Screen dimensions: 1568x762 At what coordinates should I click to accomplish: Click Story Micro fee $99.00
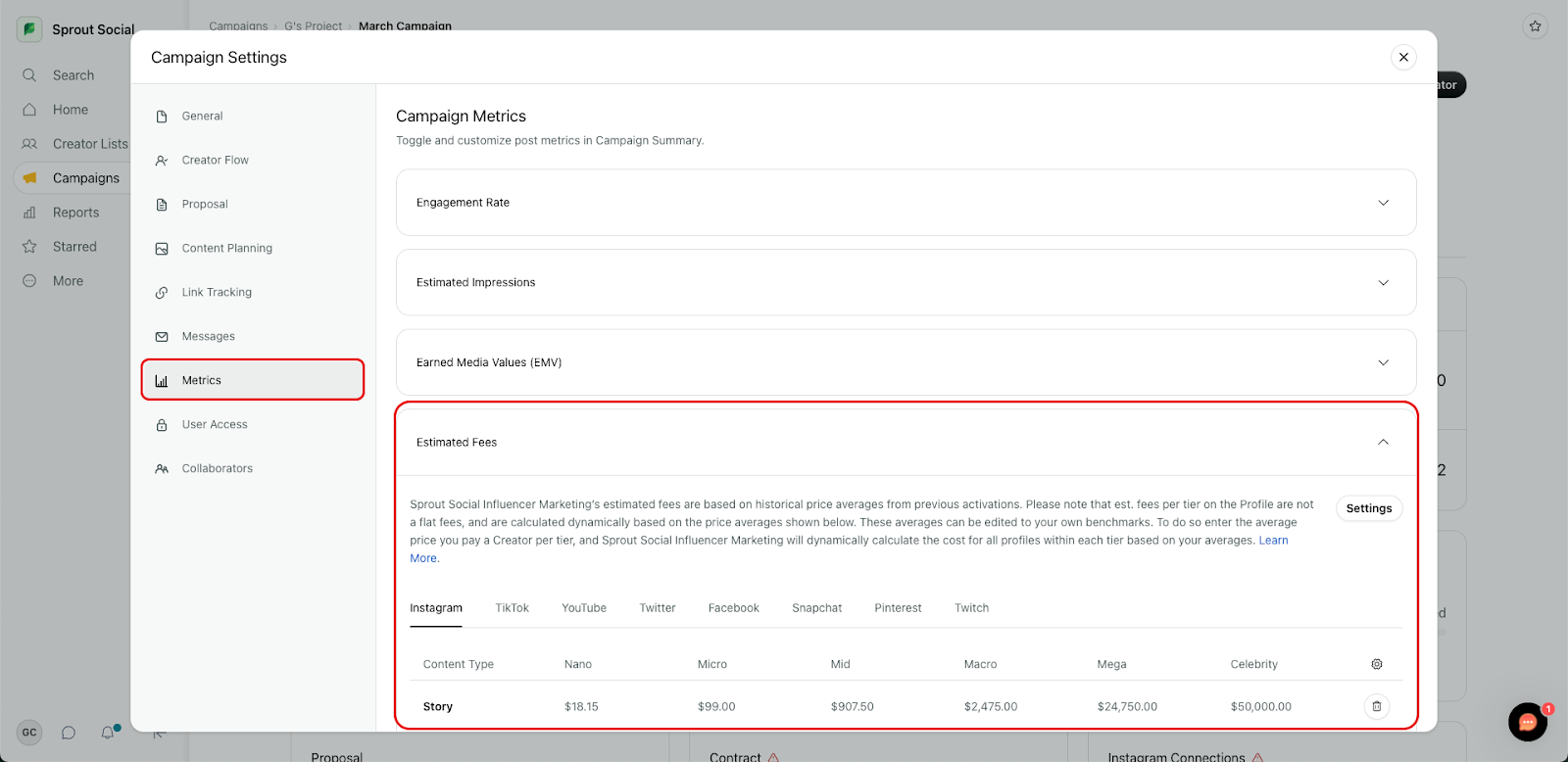coord(716,707)
